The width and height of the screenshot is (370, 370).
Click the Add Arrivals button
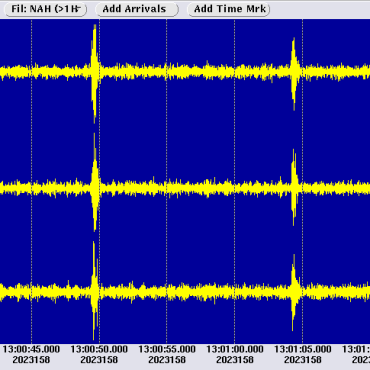(137, 9)
